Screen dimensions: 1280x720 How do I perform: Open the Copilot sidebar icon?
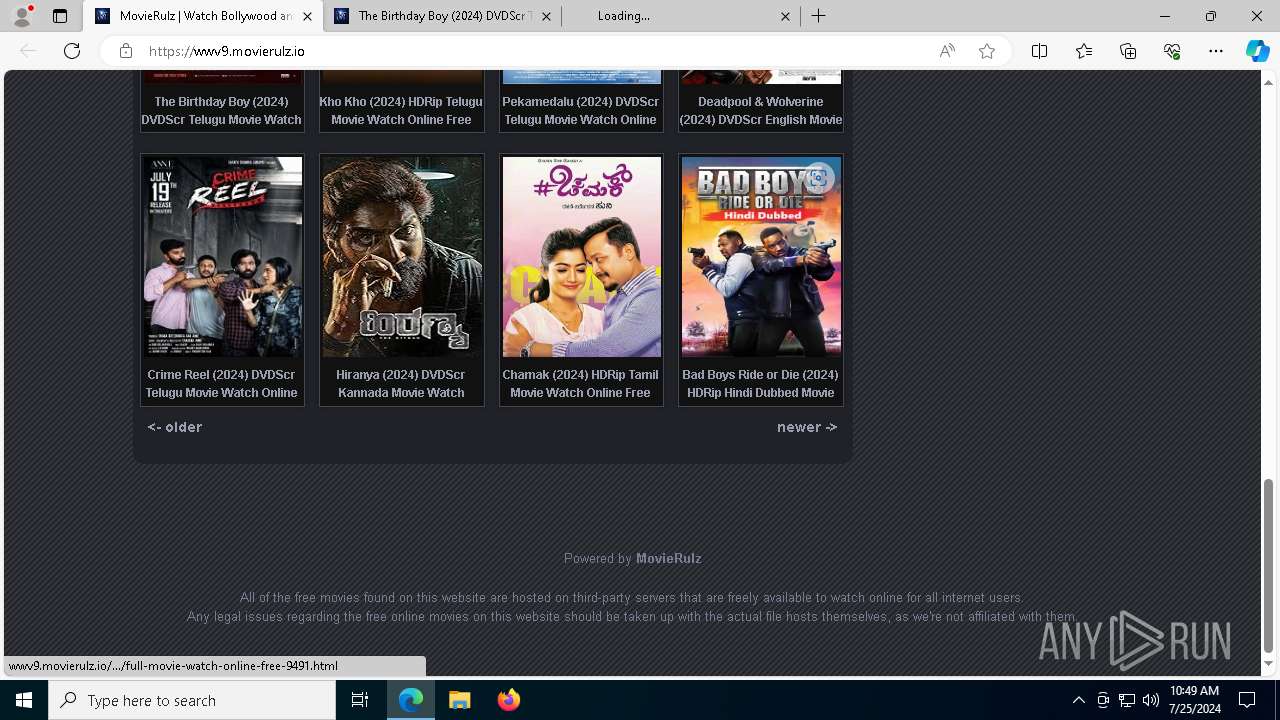point(1257,51)
